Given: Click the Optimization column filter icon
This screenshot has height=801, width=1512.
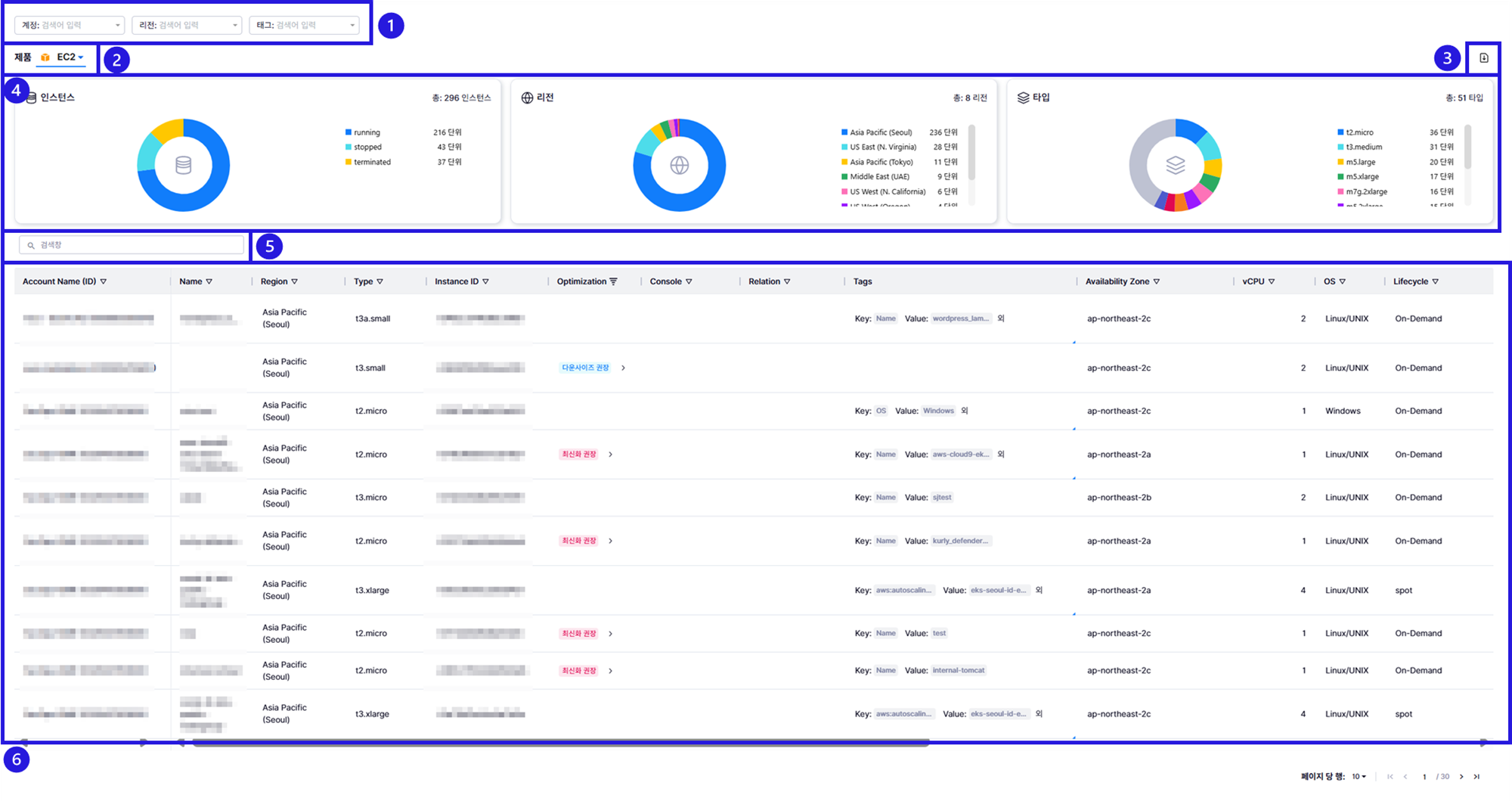Looking at the screenshot, I should tap(613, 281).
